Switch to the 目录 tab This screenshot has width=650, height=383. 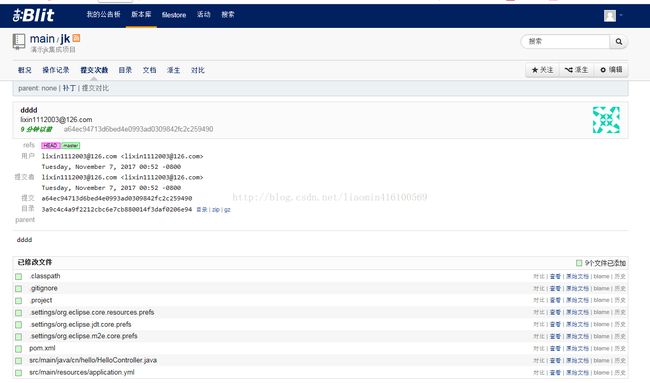tap(125, 70)
